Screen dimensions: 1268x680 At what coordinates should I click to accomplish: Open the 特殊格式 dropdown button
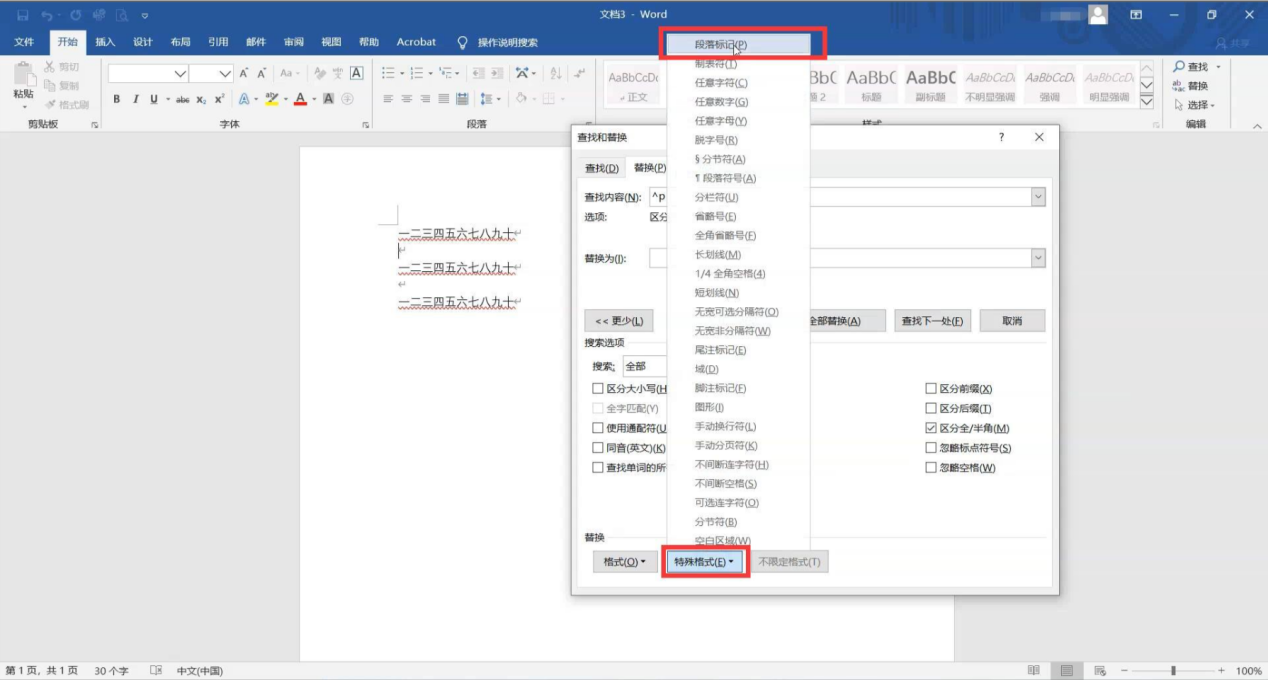(x=705, y=562)
